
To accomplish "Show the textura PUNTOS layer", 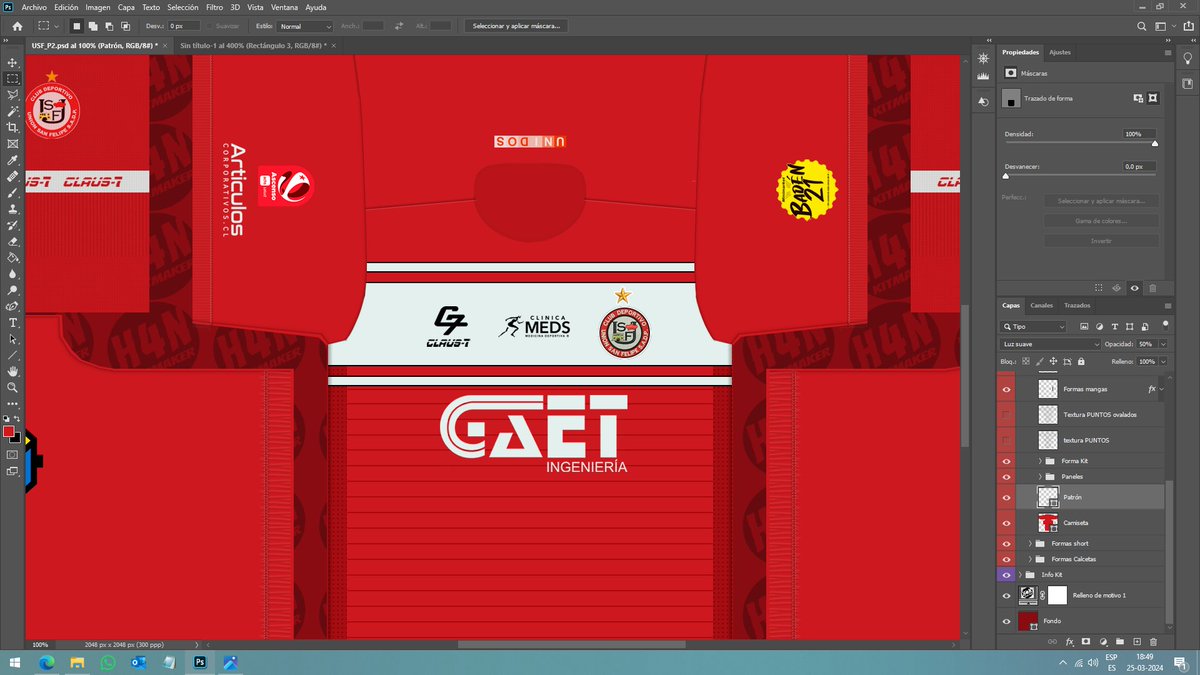I will 1007,440.
